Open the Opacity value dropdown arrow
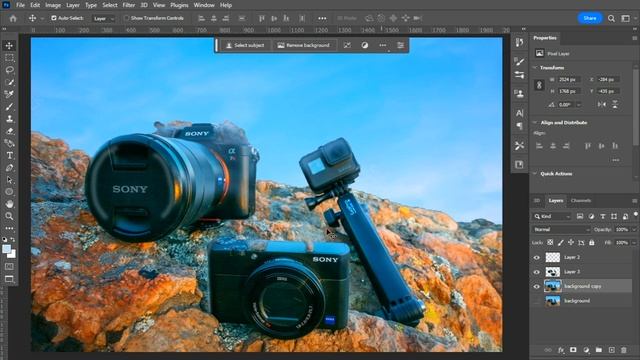Viewport: 640px width, 360px height. [x=633, y=229]
